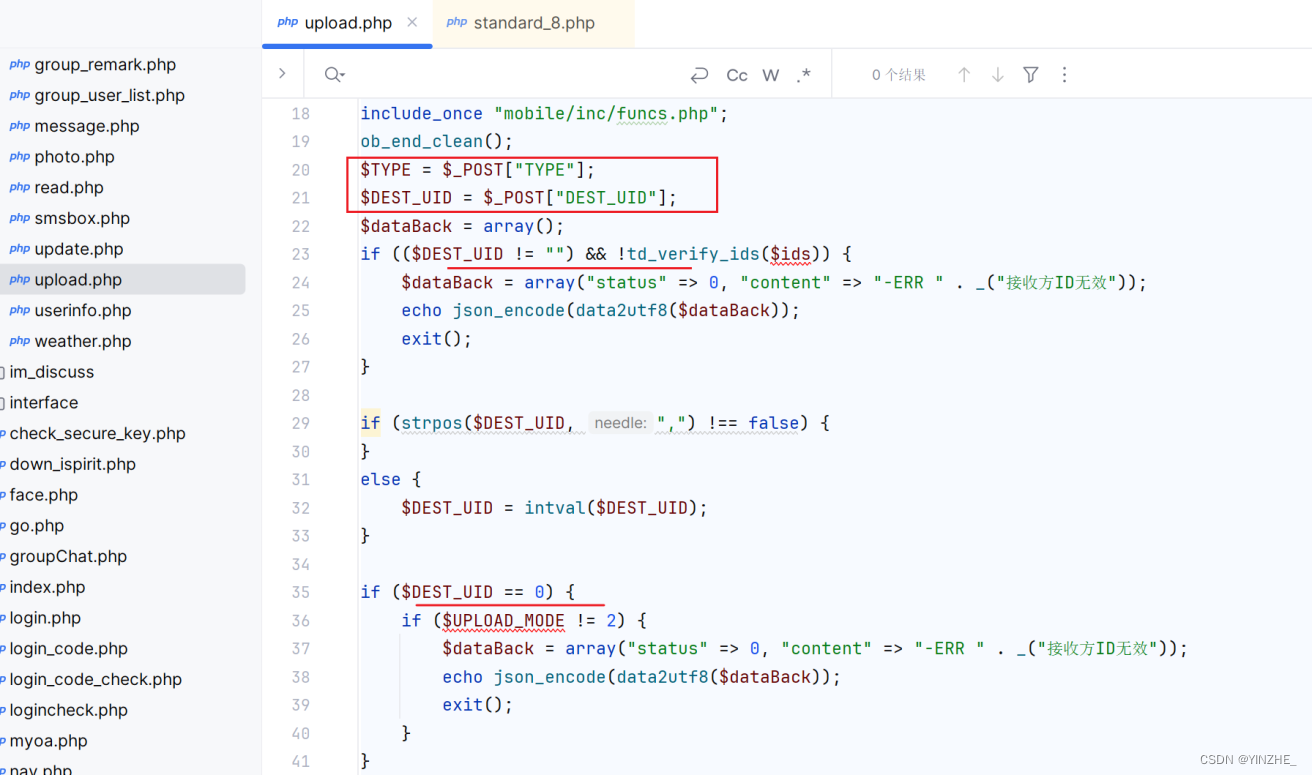
Task: Select upload.php in the file tree
Action: point(78,280)
